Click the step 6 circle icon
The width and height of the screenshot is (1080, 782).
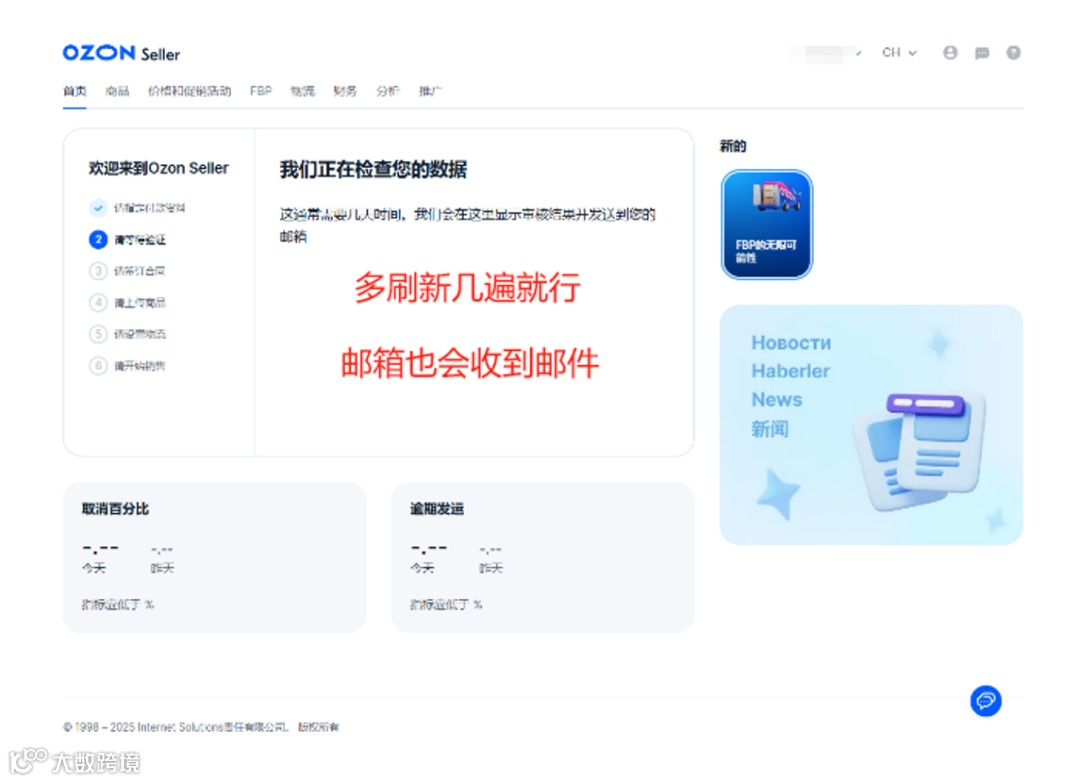pyautogui.click(x=98, y=366)
